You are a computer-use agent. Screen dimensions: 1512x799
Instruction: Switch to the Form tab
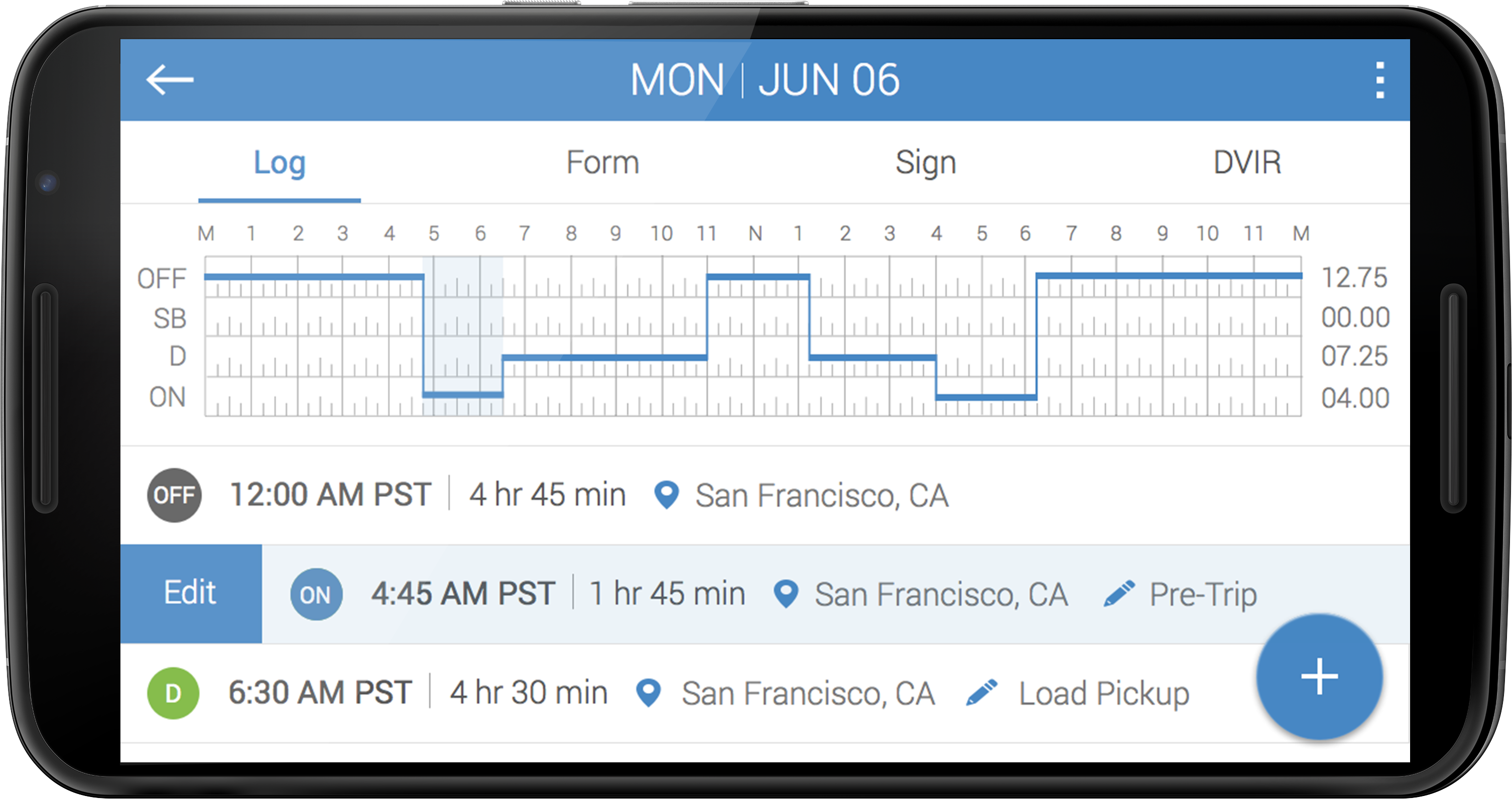pos(602,162)
